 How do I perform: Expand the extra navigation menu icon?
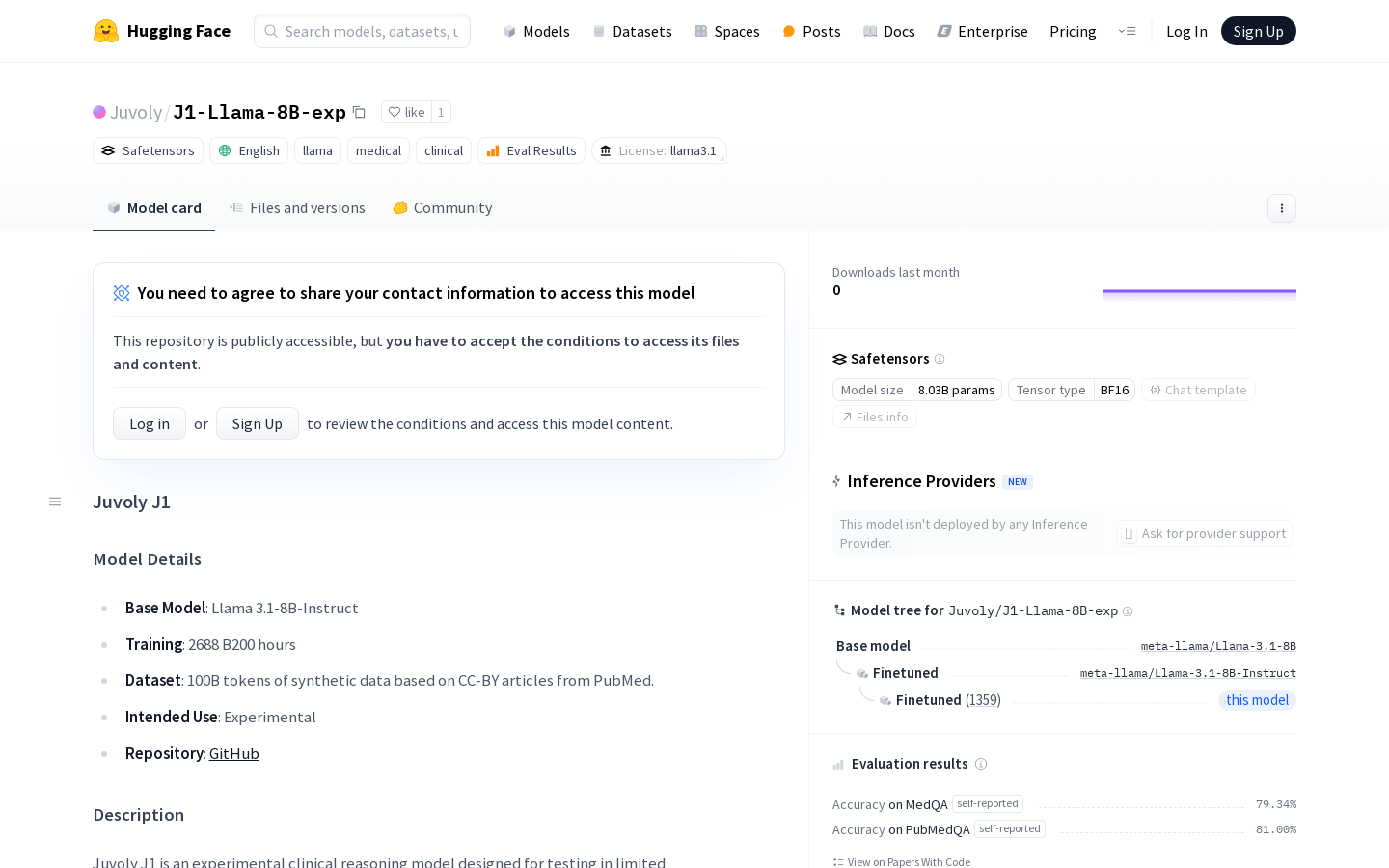click(1127, 31)
